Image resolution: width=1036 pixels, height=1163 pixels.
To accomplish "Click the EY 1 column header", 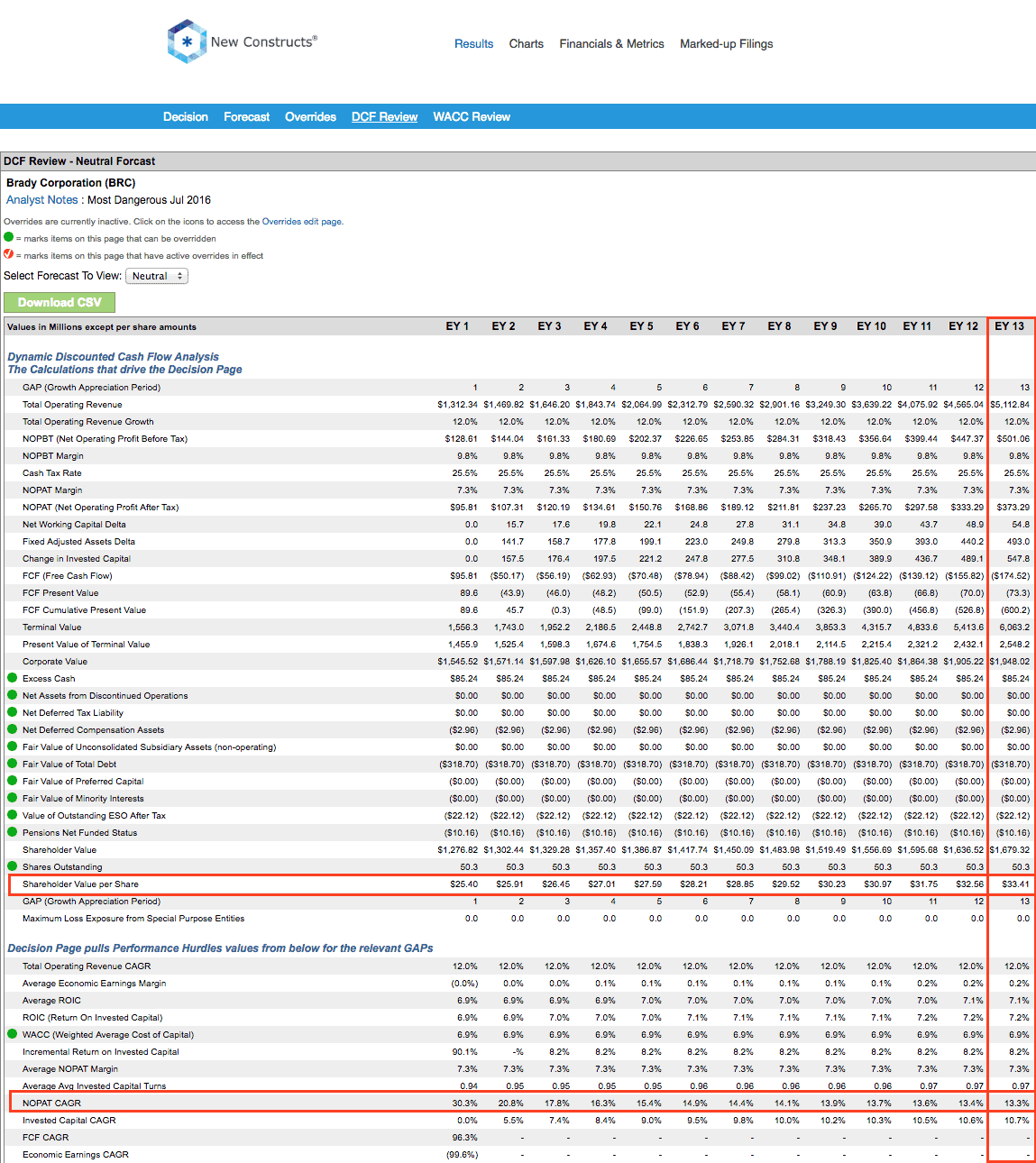I will [x=458, y=326].
